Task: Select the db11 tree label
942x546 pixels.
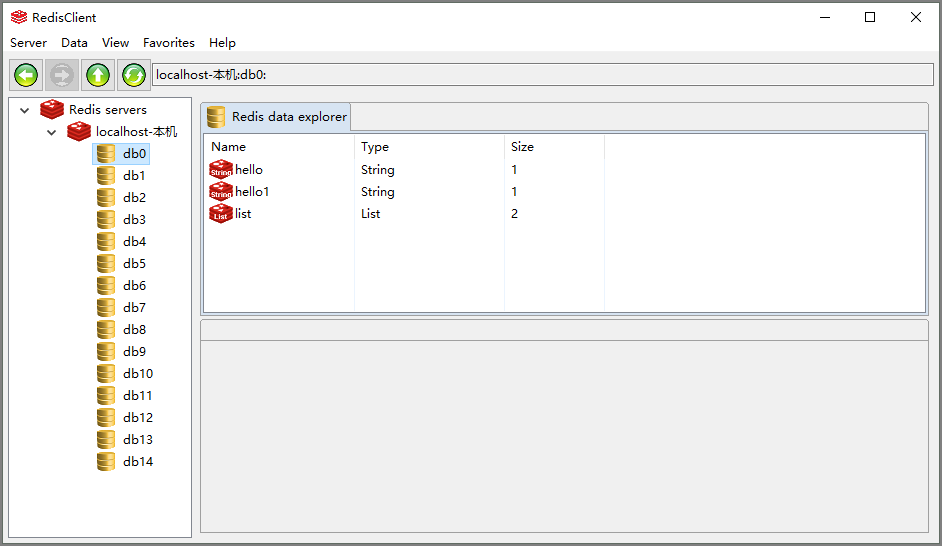Action: [138, 395]
